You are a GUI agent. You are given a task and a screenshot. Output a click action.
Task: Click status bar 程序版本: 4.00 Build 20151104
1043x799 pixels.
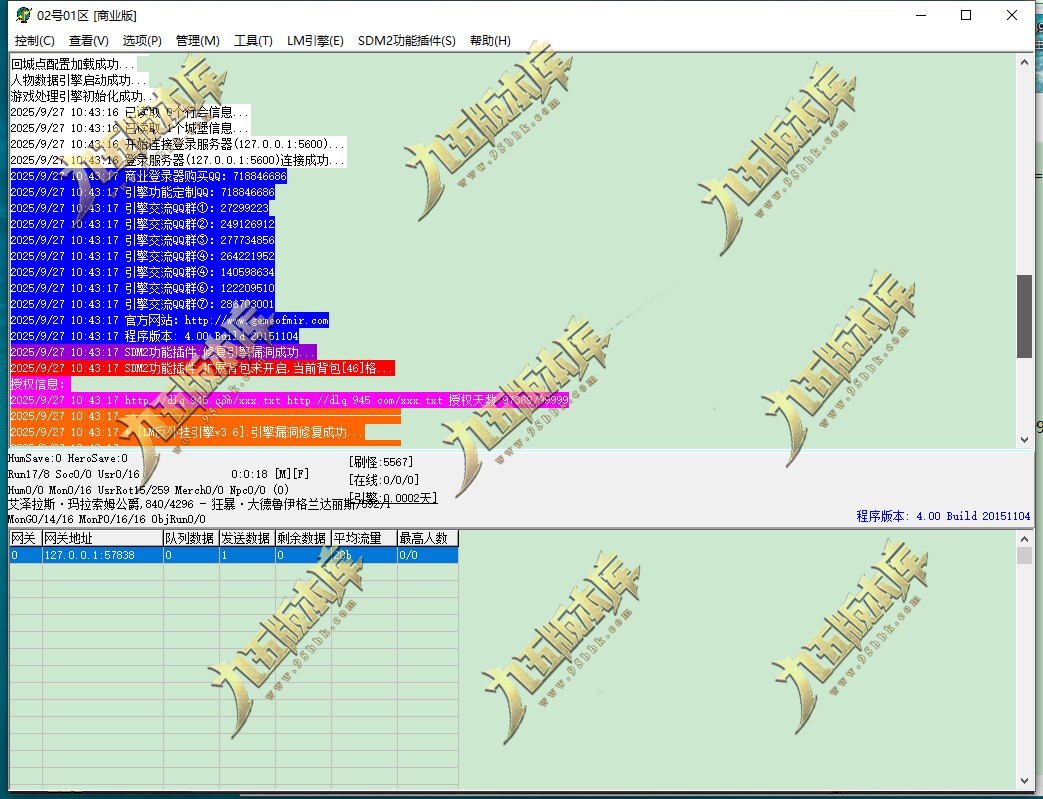point(943,516)
